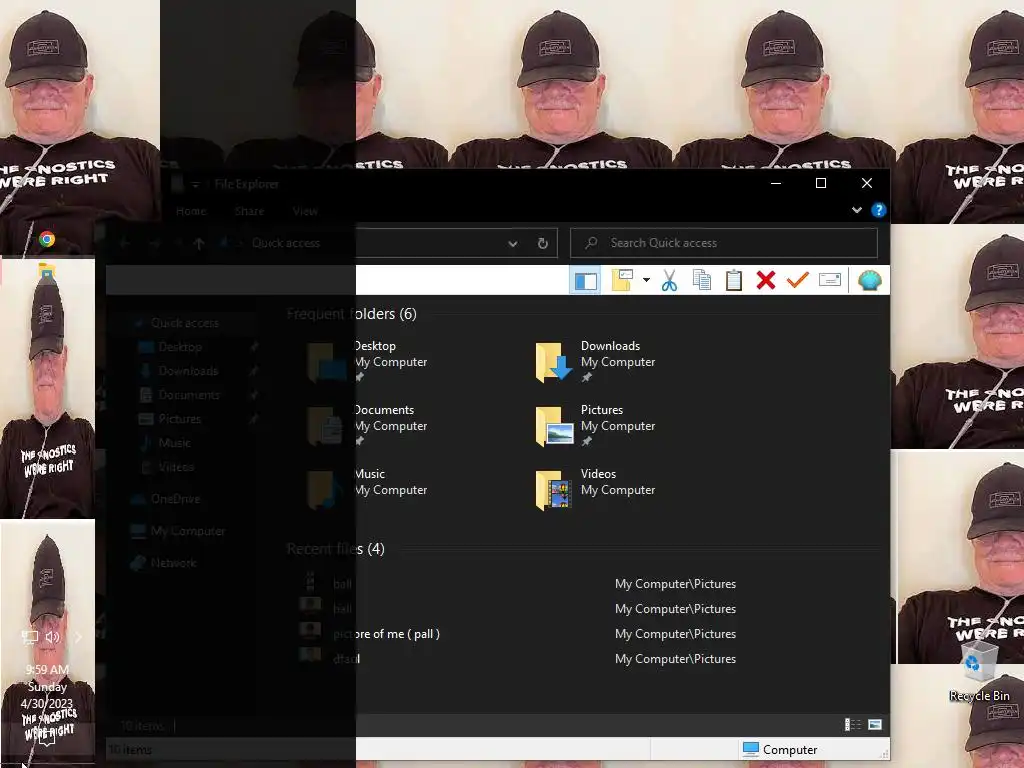Select Quick access in navigation tree
Screen dimensions: 1024x768
185,323
